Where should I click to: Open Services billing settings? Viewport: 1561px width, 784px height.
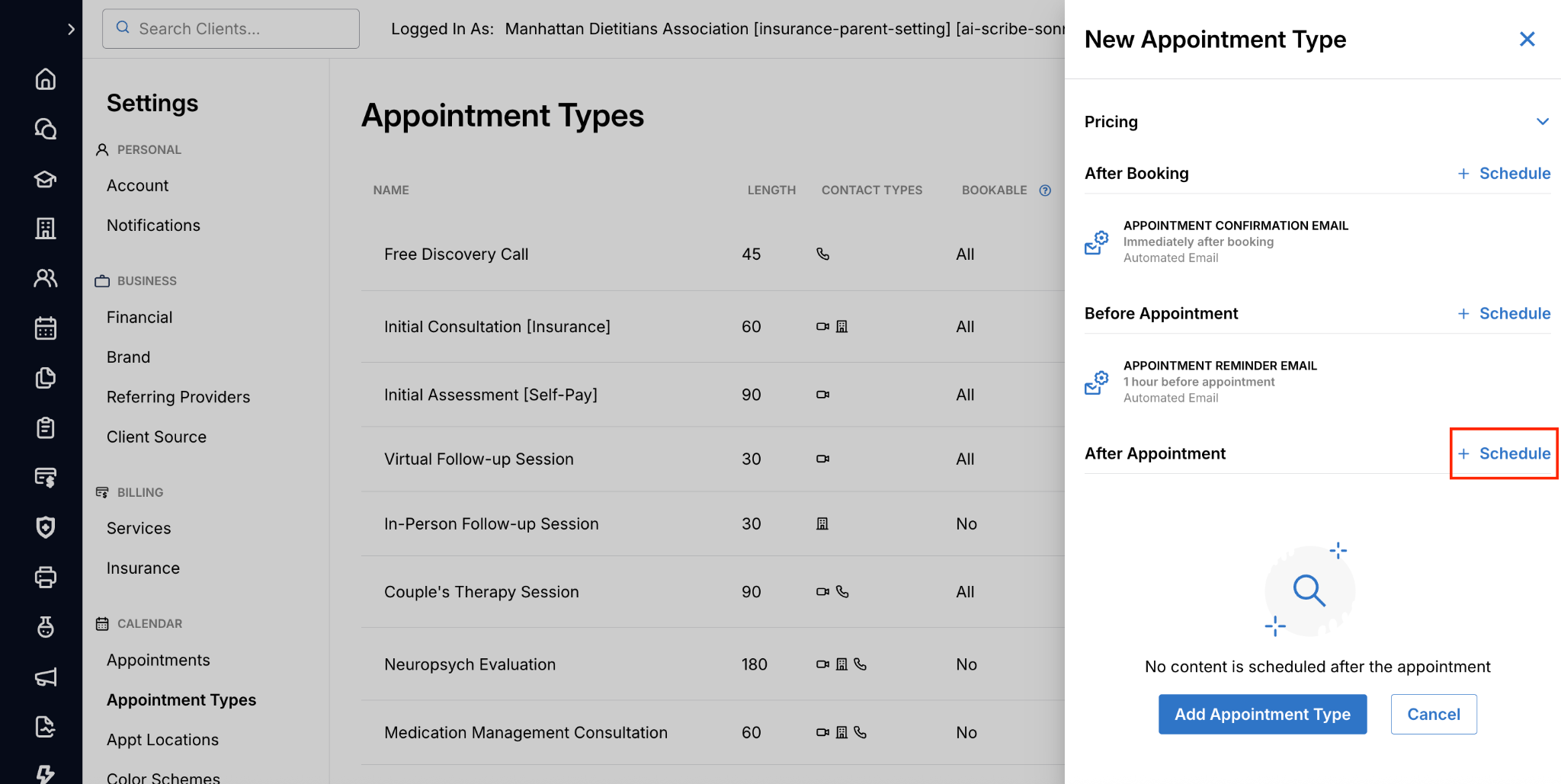[139, 529]
